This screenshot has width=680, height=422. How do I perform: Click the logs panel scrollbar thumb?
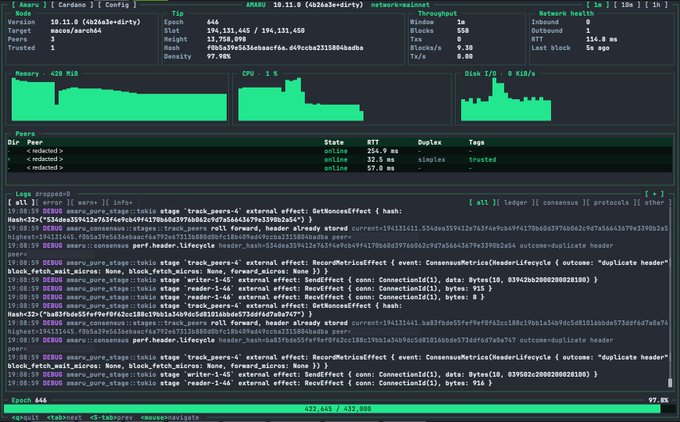(670, 383)
